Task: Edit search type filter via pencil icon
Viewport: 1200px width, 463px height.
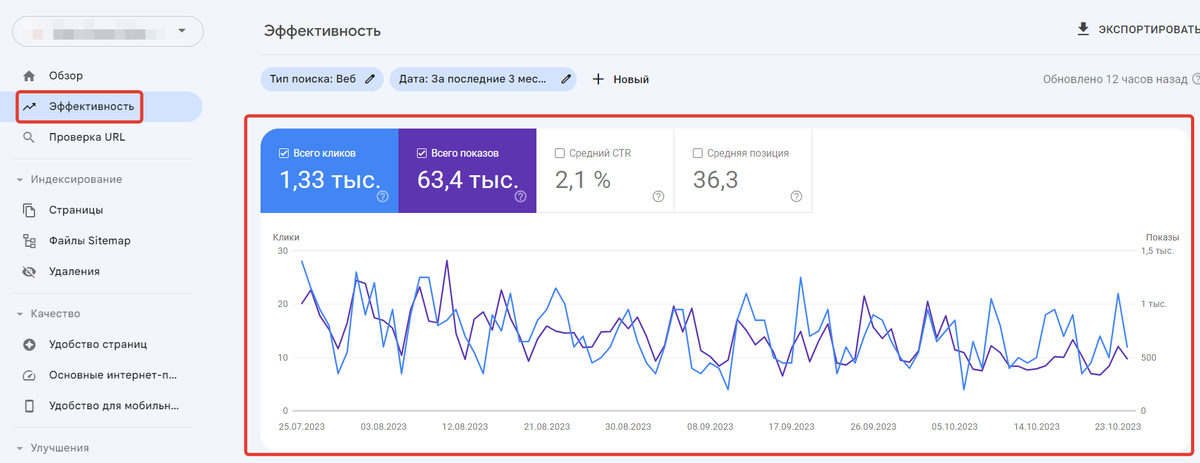Action: [x=370, y=79]
